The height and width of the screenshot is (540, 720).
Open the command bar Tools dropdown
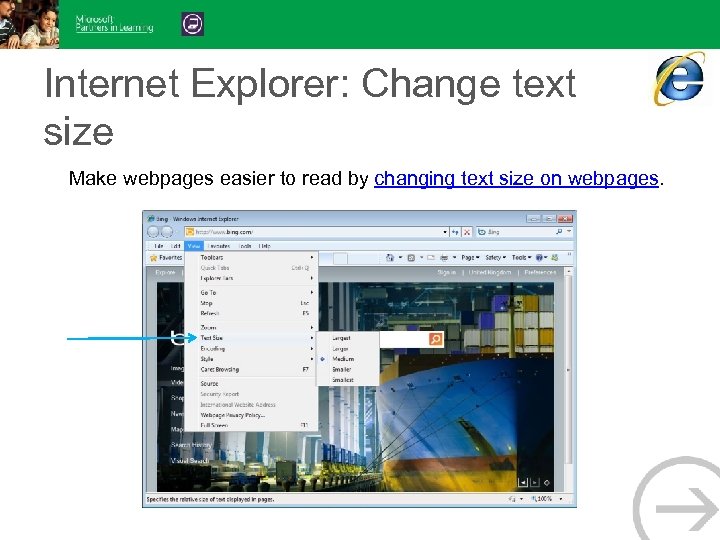pos(521,258)
